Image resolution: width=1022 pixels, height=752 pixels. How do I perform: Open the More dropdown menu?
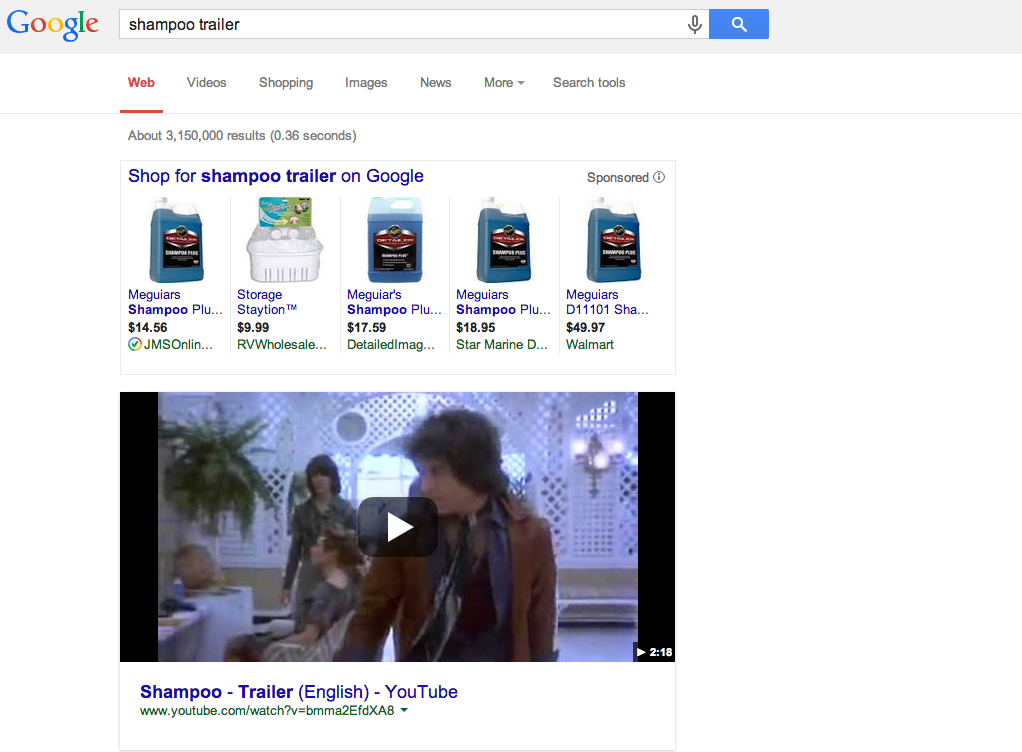click(x=504, y=83)
